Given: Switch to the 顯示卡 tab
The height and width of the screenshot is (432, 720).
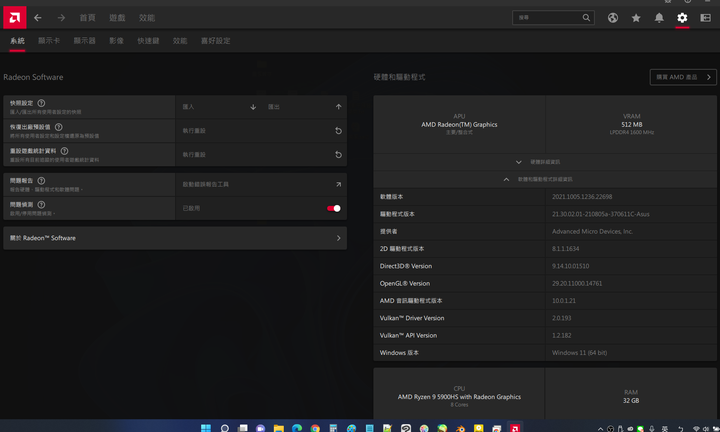Looking at the screenshot, I should coord(49,41).
